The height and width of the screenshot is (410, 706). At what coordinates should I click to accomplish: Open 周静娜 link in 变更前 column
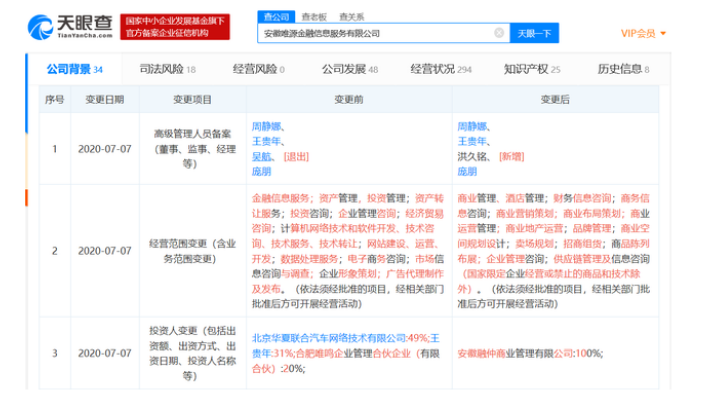[267, 126]
